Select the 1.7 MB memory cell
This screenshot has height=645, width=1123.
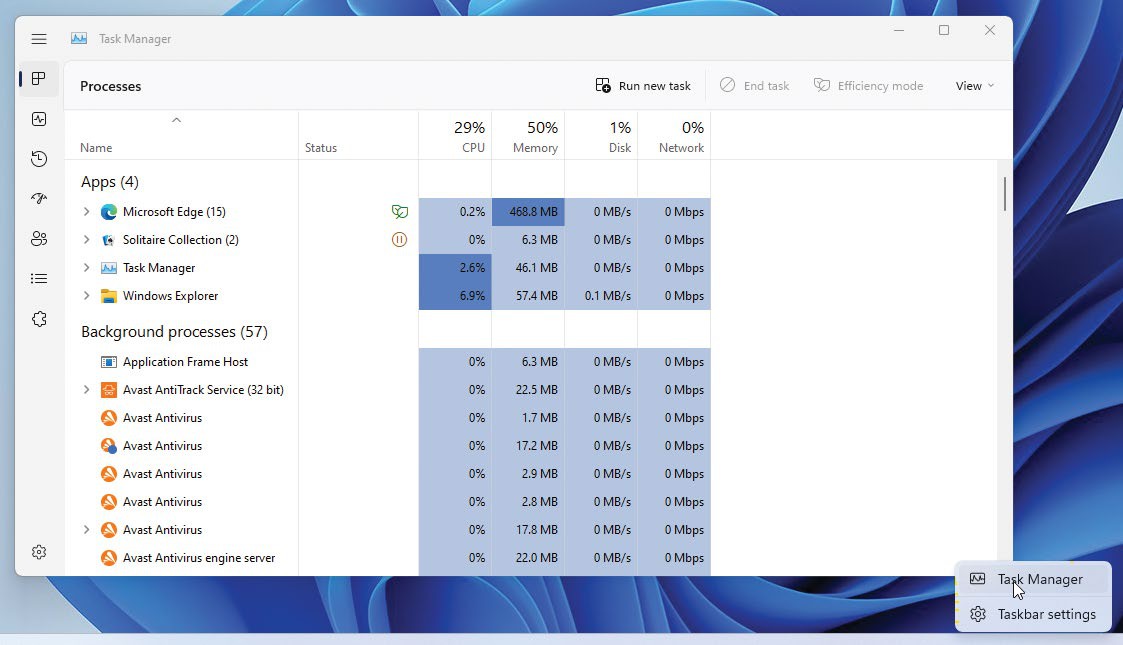coord(528,418)
